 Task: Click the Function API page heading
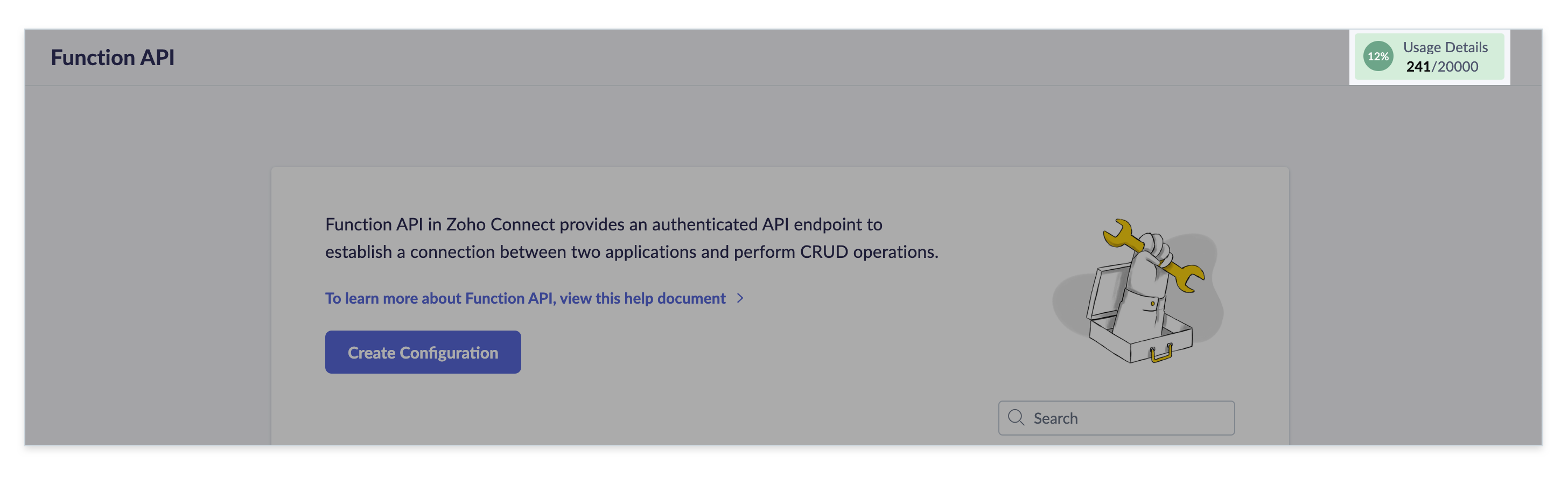point(113,57)
